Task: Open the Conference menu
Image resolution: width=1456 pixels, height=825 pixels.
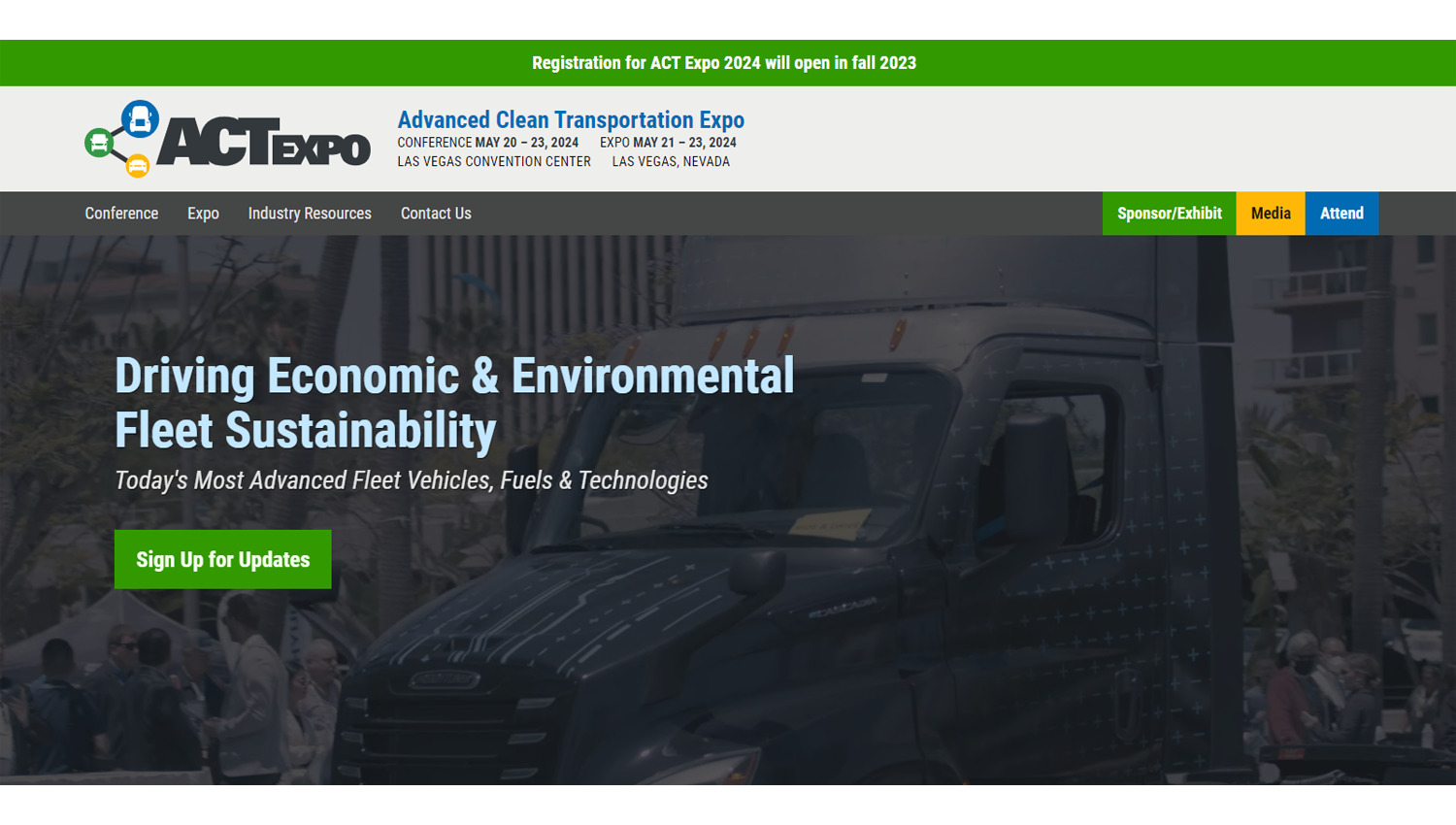Action: (x=121, y=214)
